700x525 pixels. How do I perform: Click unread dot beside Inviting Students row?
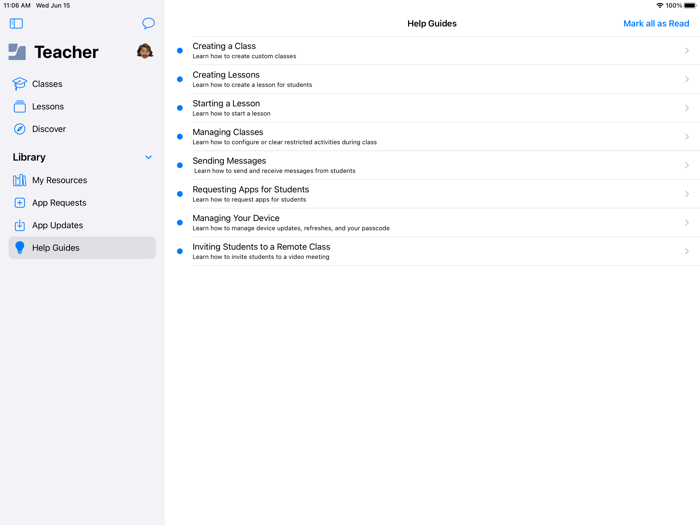[180, 251]
